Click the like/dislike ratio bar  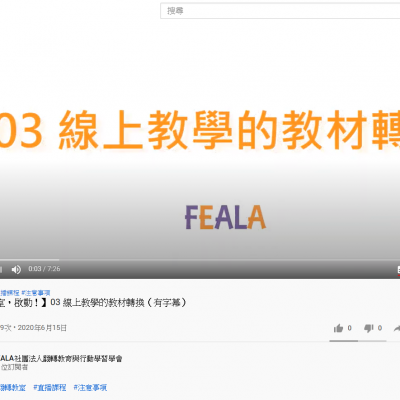(x=358, y=341)
